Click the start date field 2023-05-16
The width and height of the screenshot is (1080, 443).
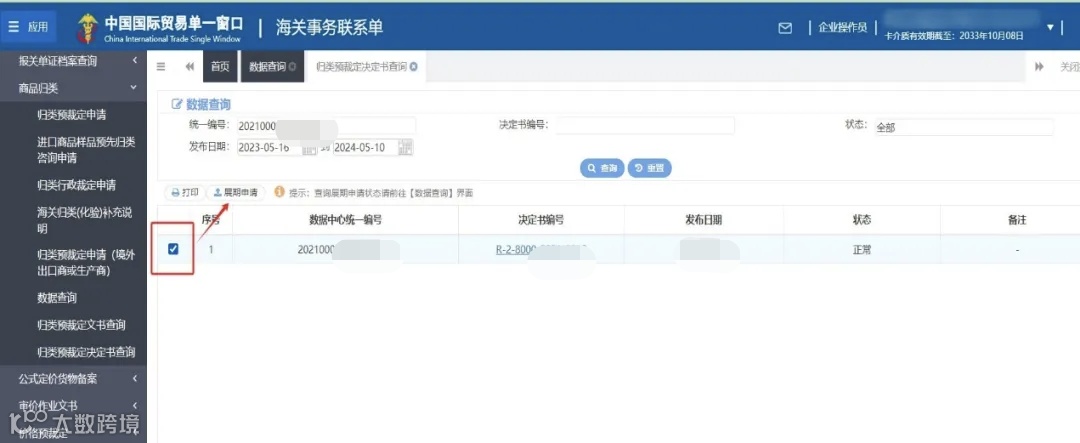pyautogui.click(x=269, y=147)
